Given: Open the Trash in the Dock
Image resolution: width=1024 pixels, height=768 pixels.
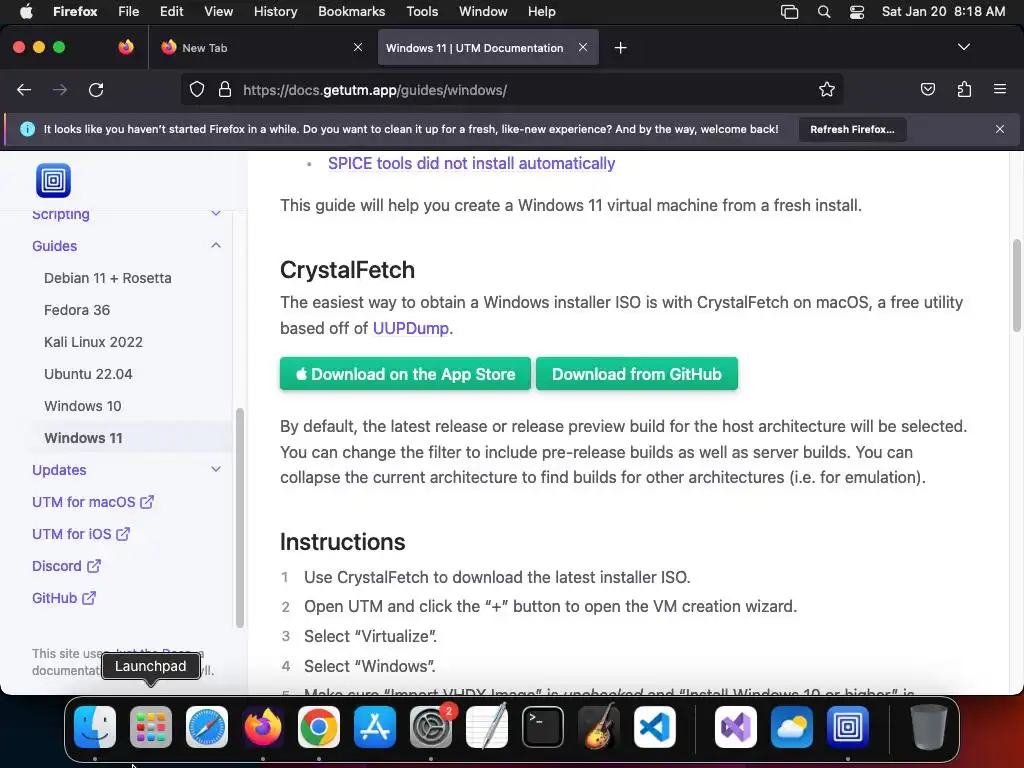Looking at the screenshot, I should pos(928,726).
